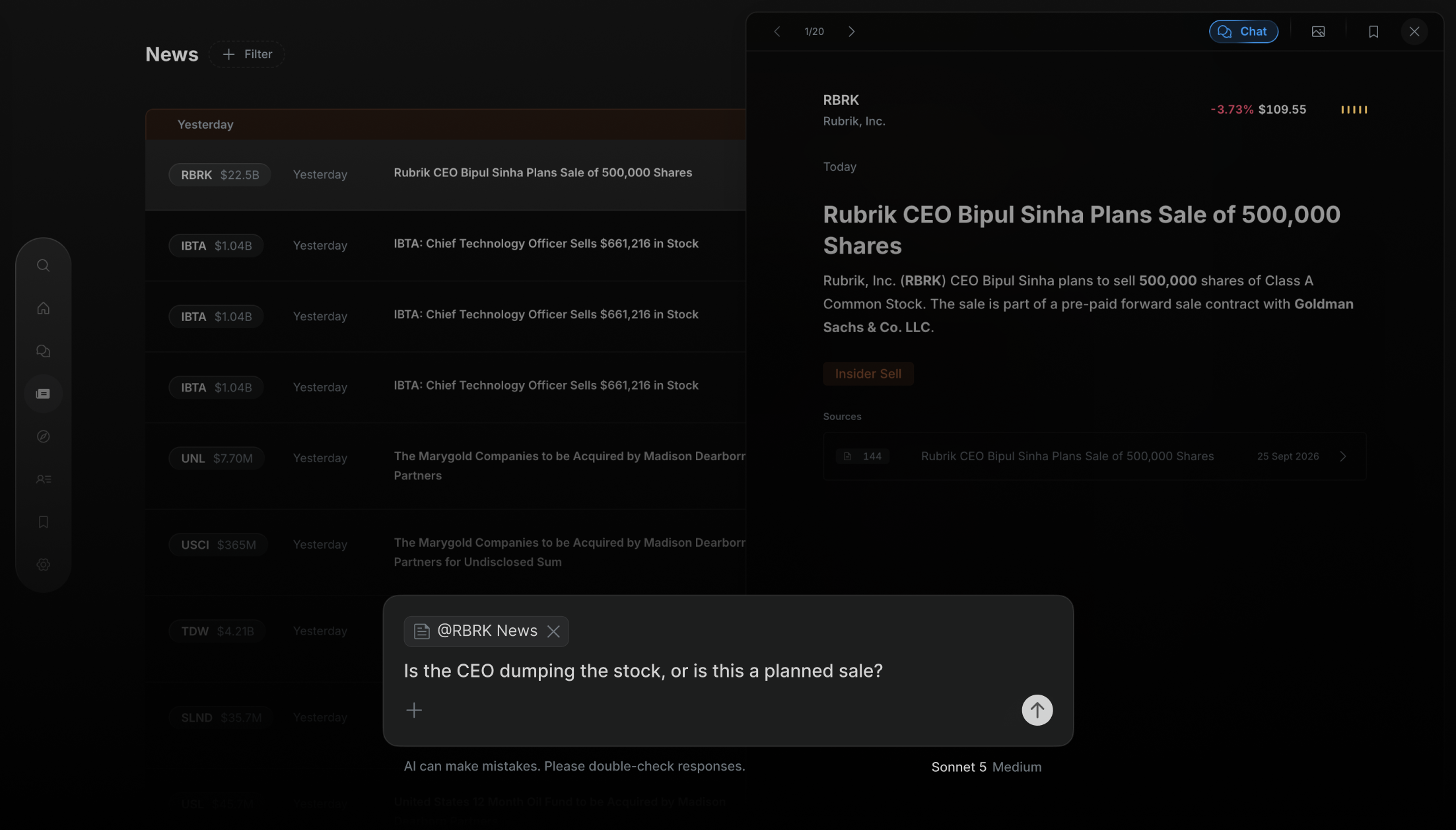This screenshot has height=830, width=1456.
Task: Open bookmarks from the sidebar
Action: (43, 522)
